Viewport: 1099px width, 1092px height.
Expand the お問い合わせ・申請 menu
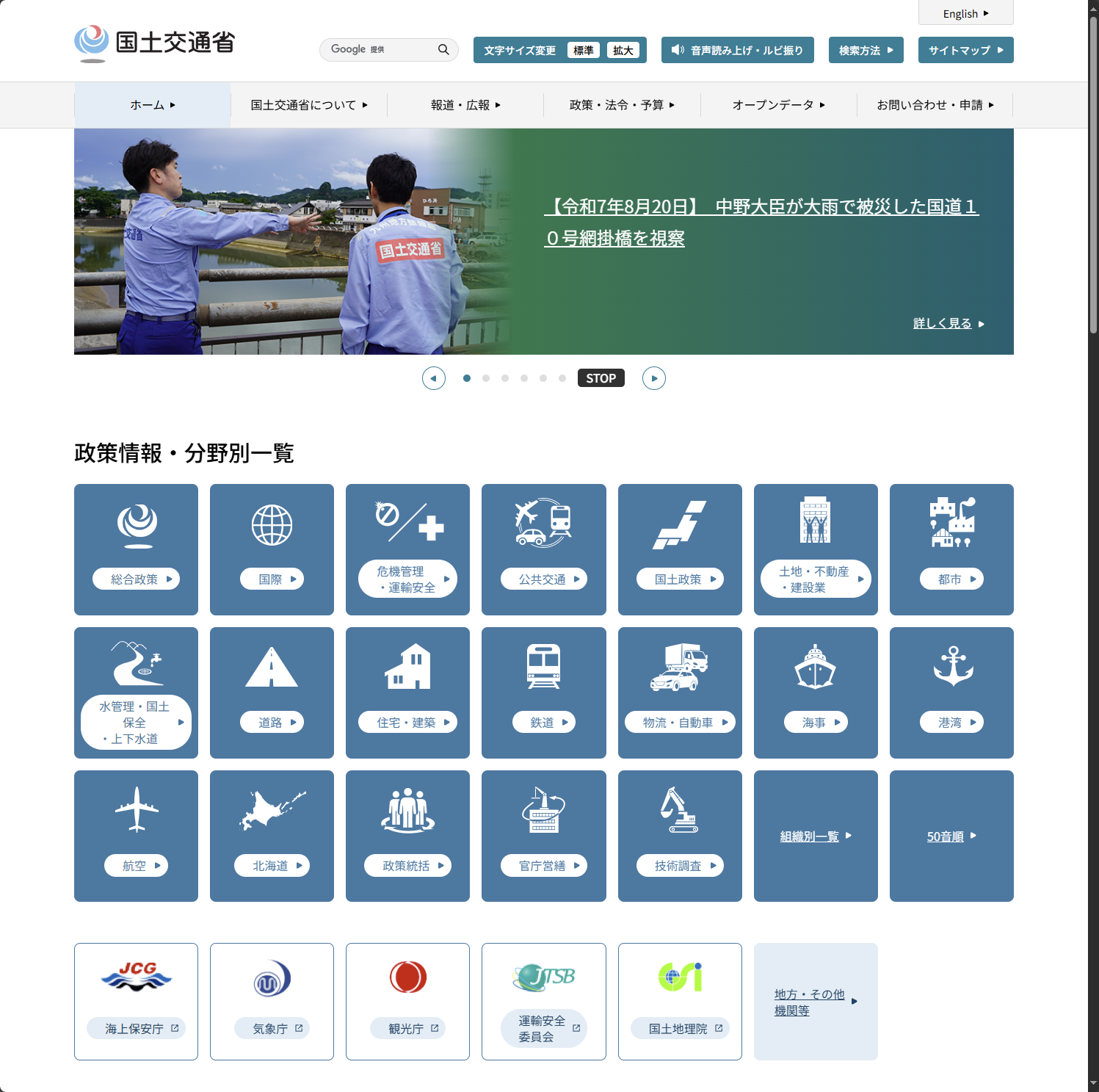point(935,105)
